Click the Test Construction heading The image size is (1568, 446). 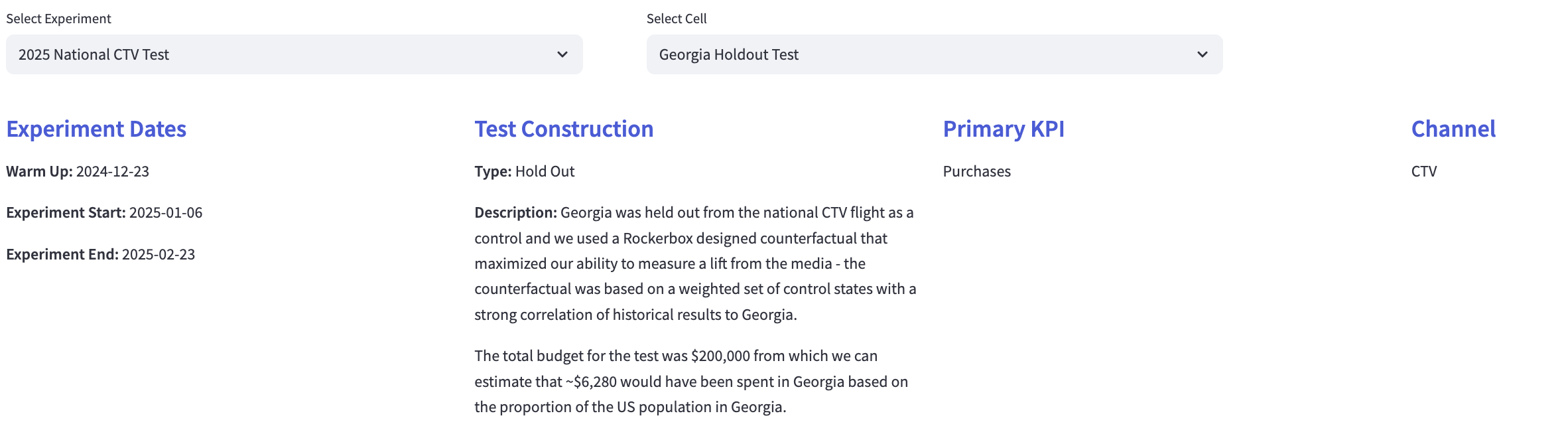click(564, 129)
